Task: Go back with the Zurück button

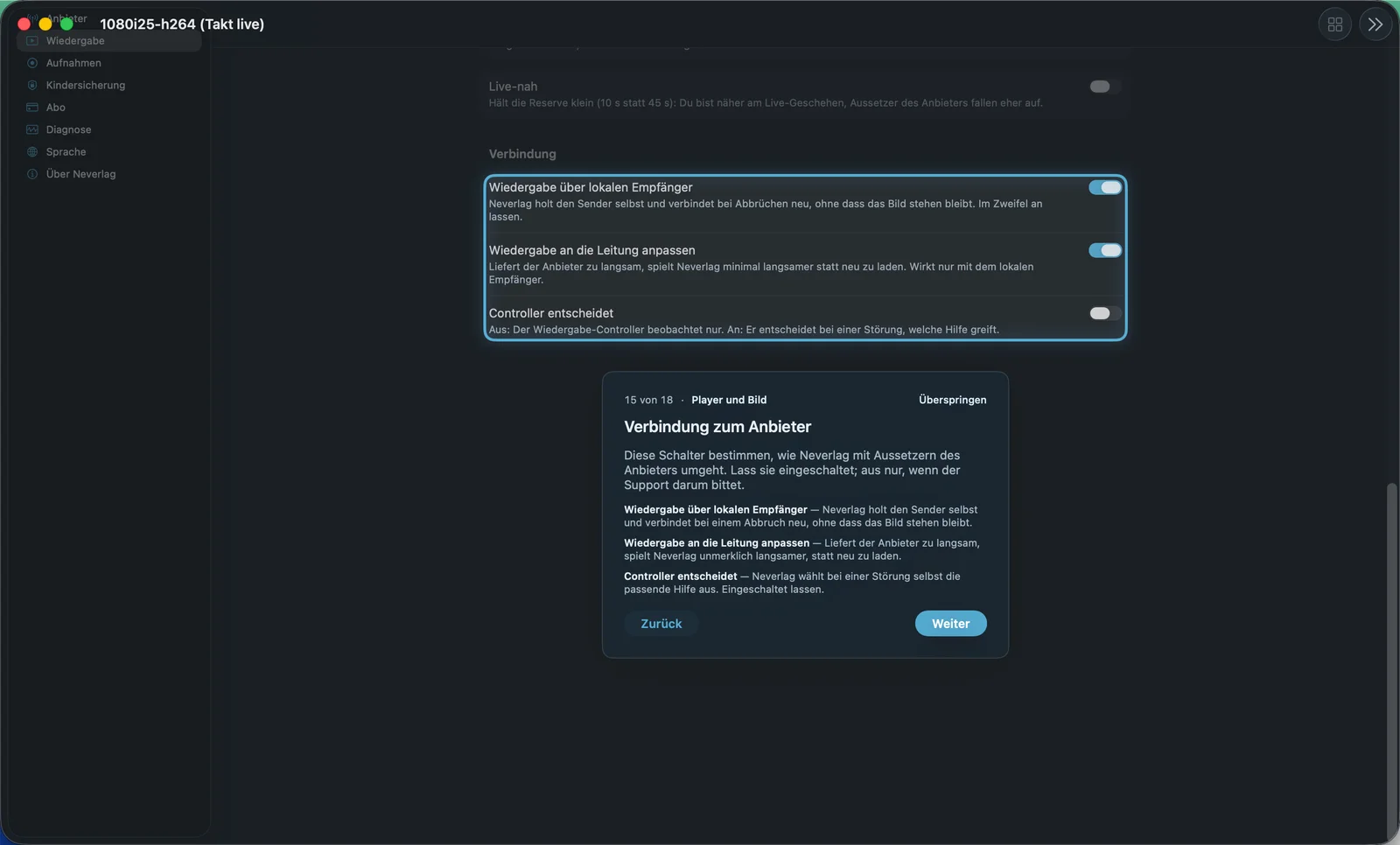Action: coord(661,624)
